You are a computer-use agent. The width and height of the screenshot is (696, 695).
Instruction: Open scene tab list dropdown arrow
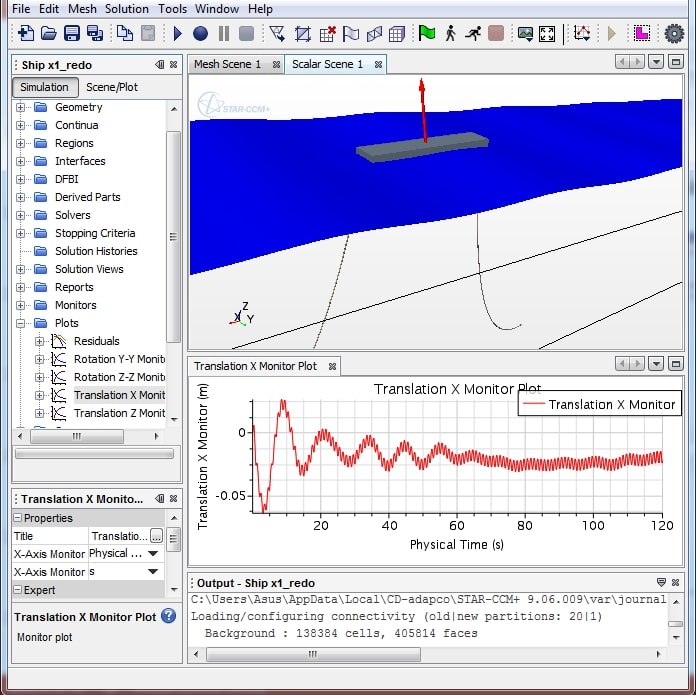(x=656, y=62)
